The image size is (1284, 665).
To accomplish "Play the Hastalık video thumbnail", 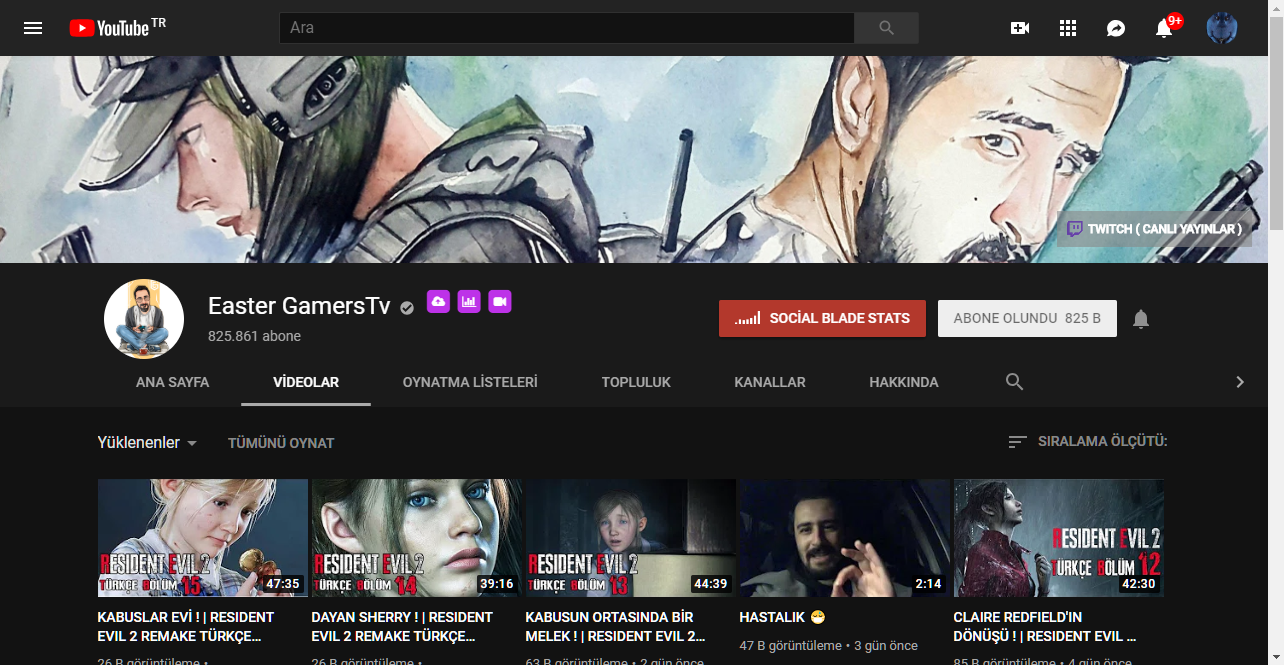I will click(844, 538).
